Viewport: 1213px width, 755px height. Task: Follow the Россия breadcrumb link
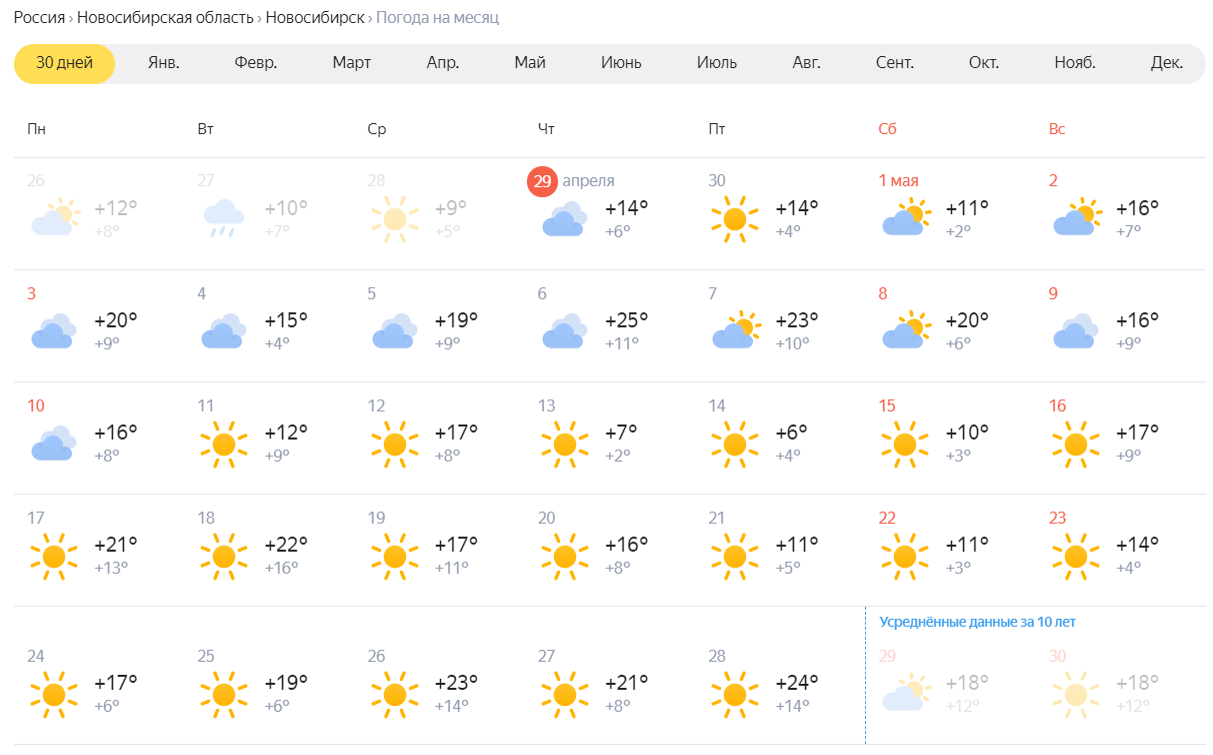[x=39, y=18]
